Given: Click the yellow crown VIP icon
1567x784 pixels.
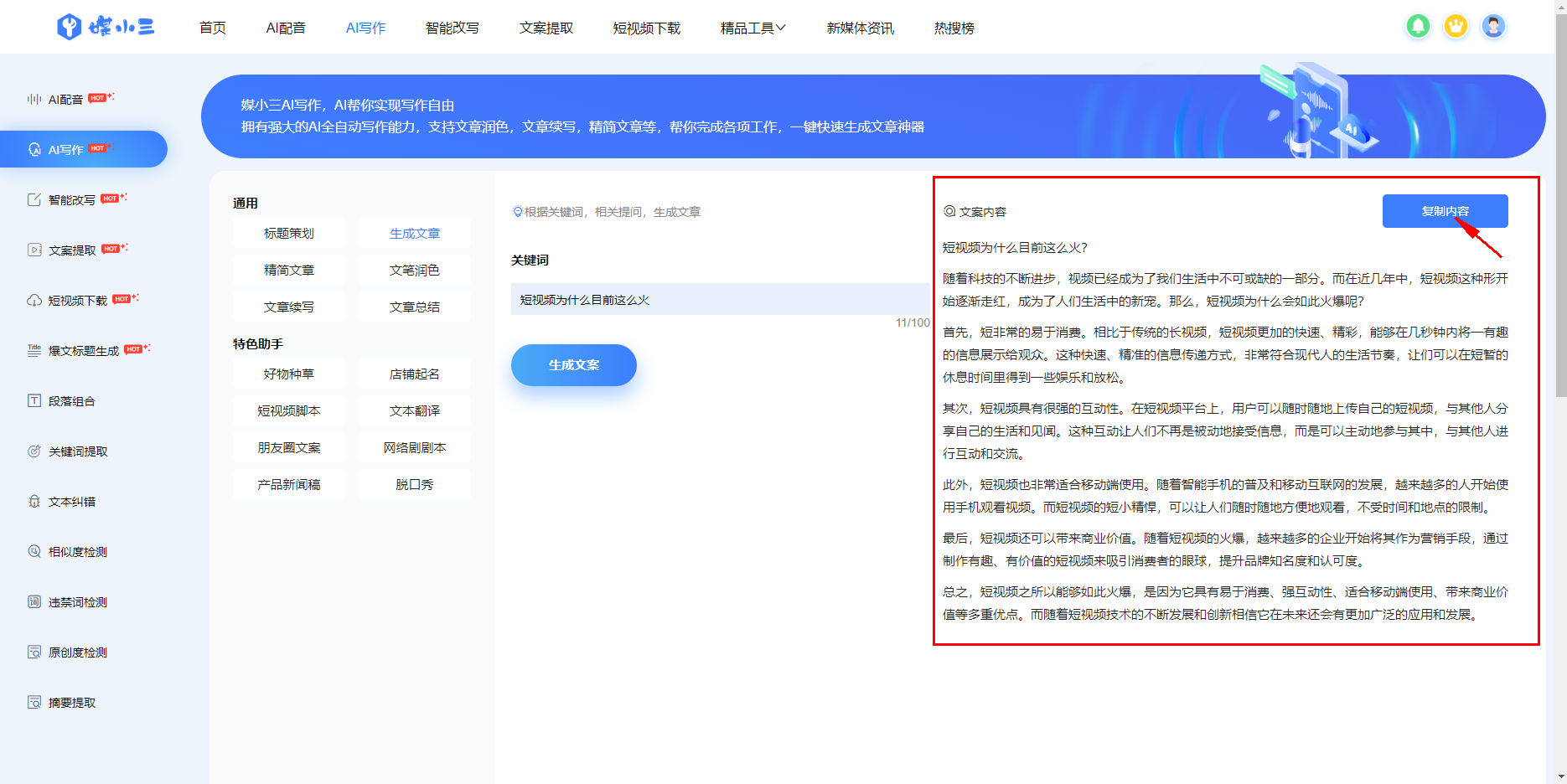Looking at the screenshot, I should point(1456,27).
